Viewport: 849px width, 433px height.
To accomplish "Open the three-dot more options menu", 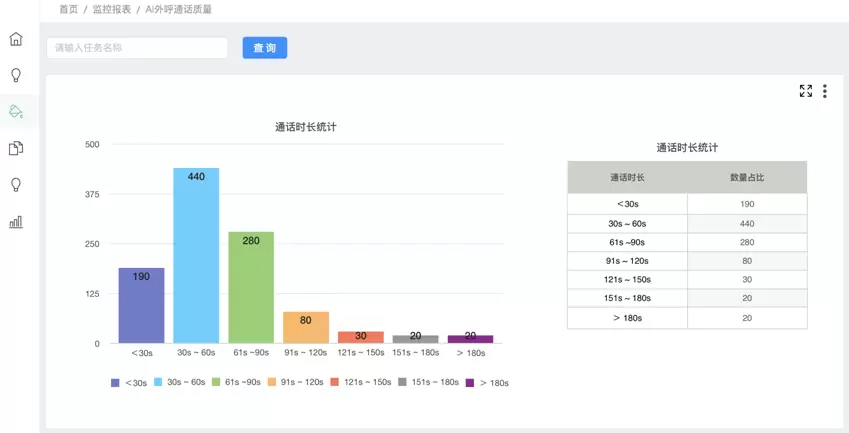I will coord(825,91).
